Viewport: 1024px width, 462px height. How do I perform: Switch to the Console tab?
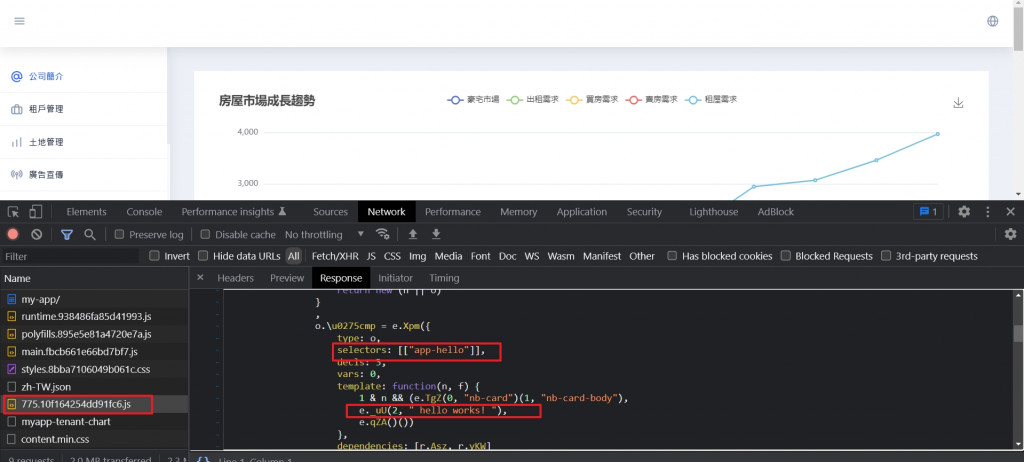tap(144, 212)
